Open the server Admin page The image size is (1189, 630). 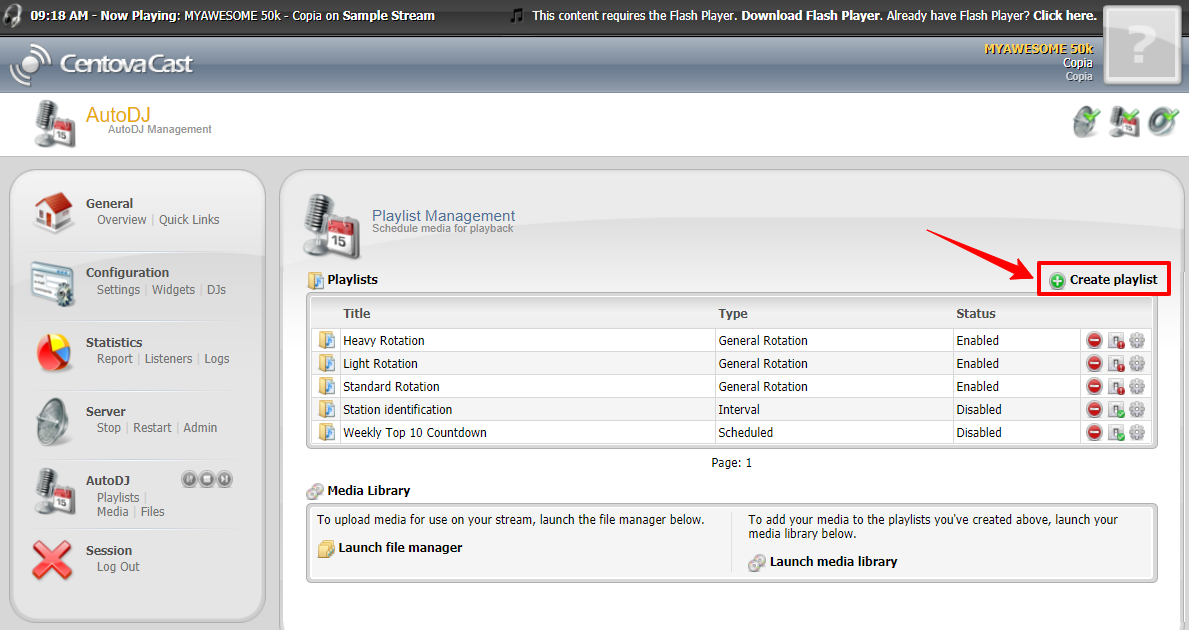pyautogui.click(x=200, y=428)
